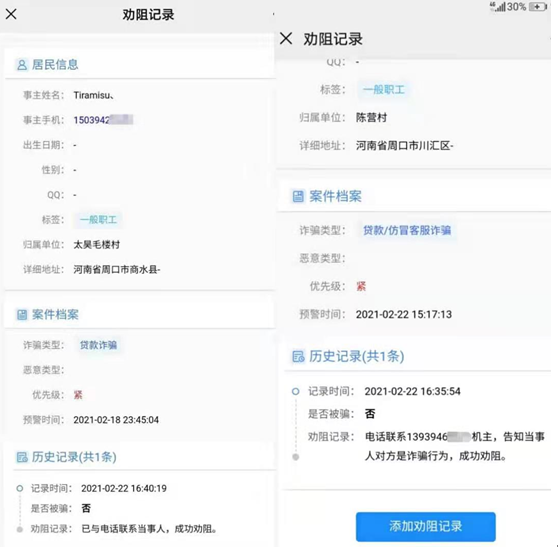Viewport: 560px width, 547px height.
Task: Click the red 紧 priority in left panel
Action: point(78,395)
